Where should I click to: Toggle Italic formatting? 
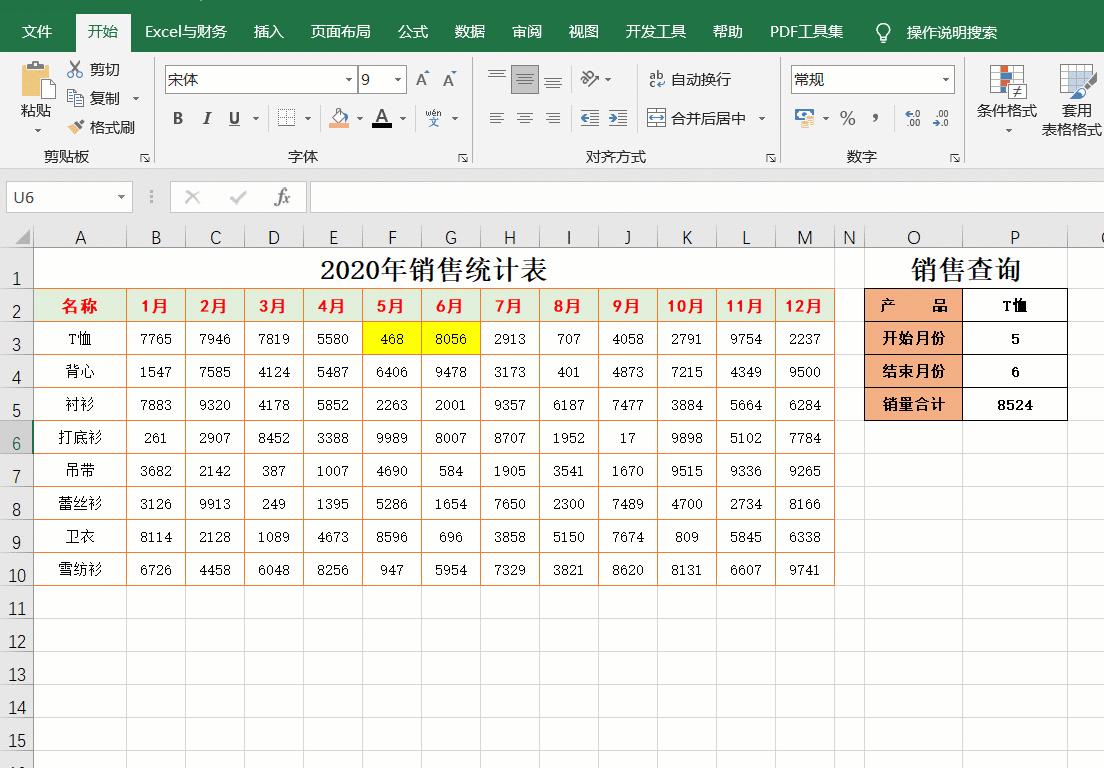[206, 118]
